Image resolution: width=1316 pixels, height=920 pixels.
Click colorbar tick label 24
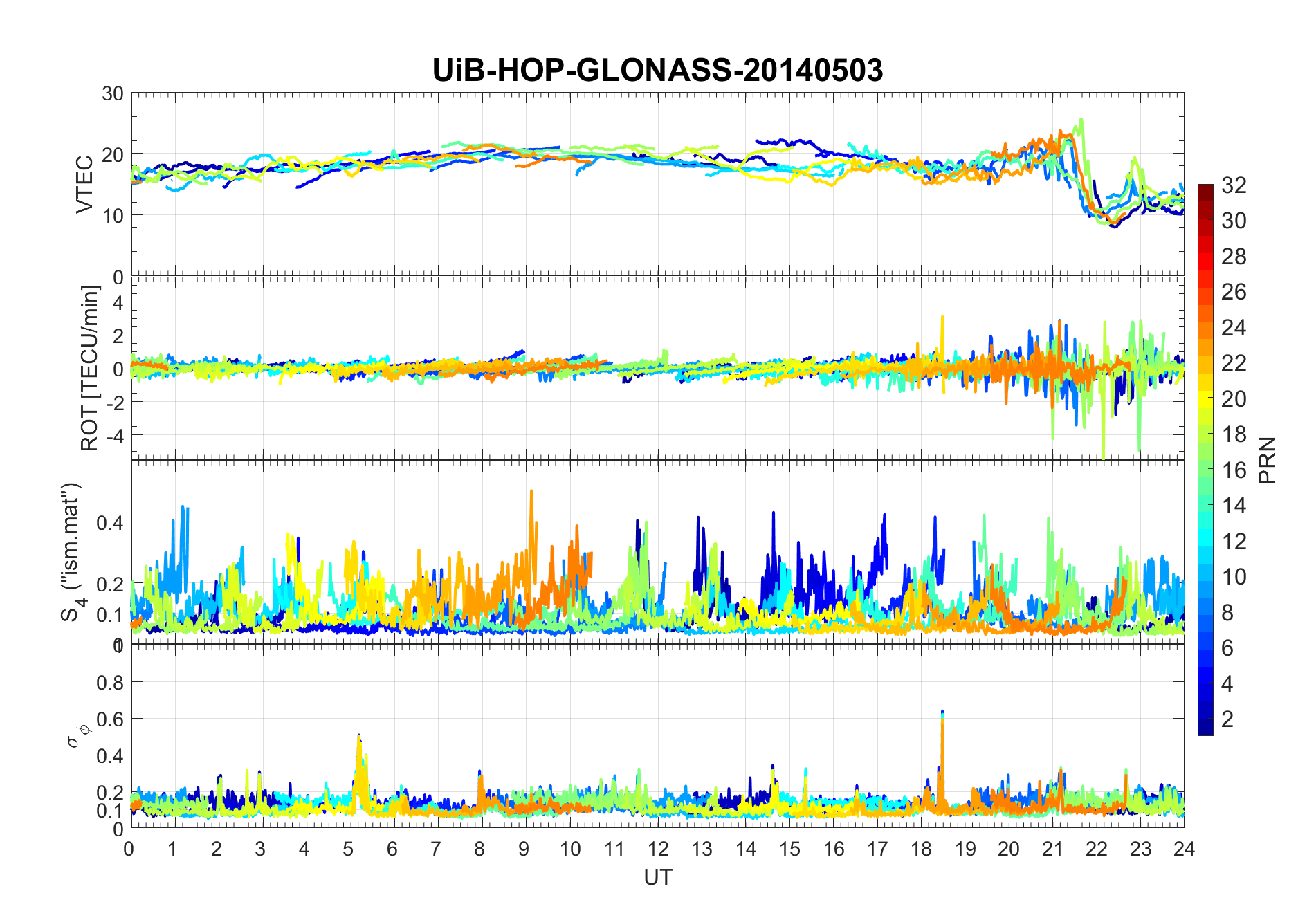pos(1234,327)
